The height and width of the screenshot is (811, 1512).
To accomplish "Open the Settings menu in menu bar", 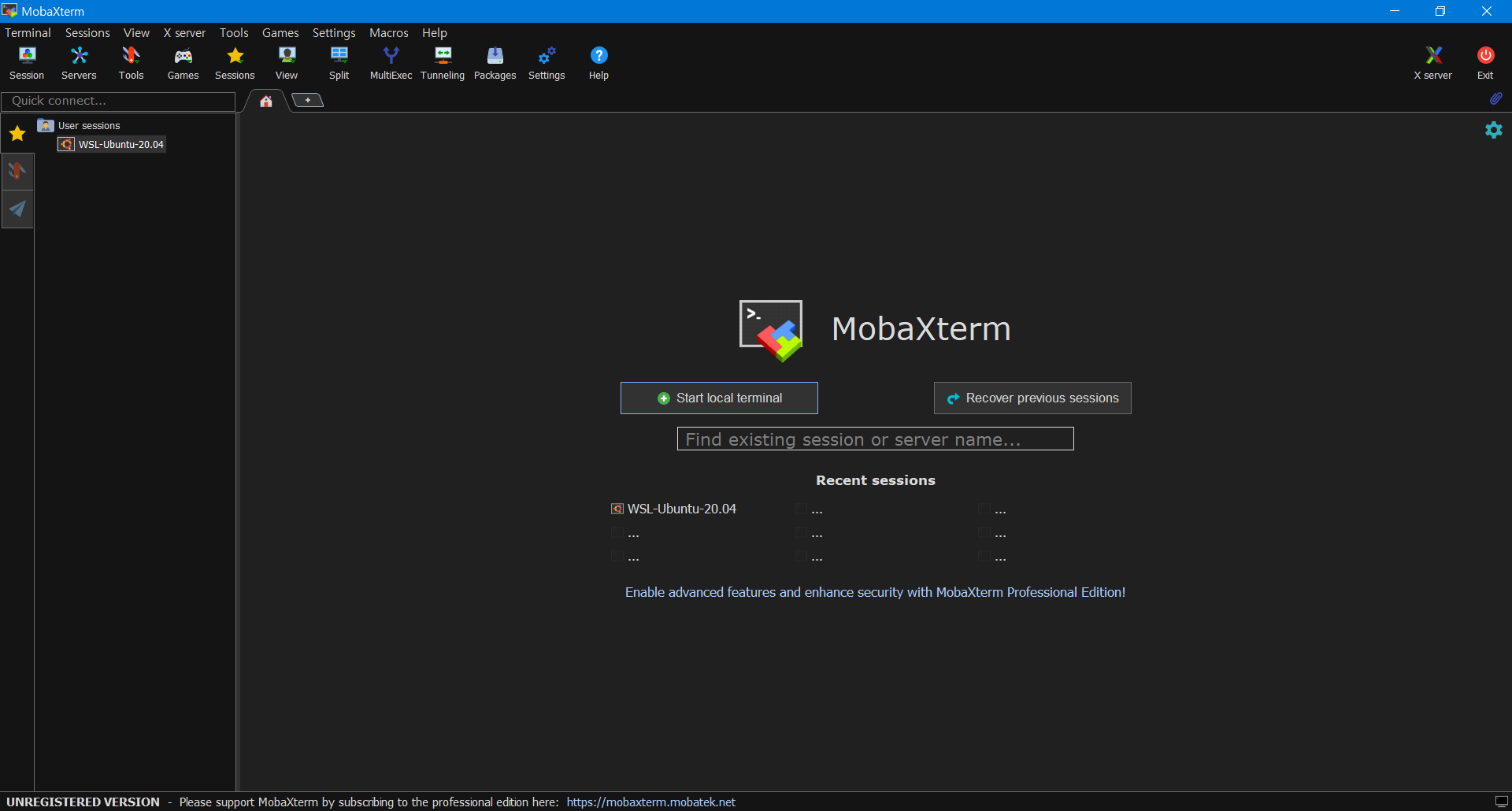I will pos(334,32).
